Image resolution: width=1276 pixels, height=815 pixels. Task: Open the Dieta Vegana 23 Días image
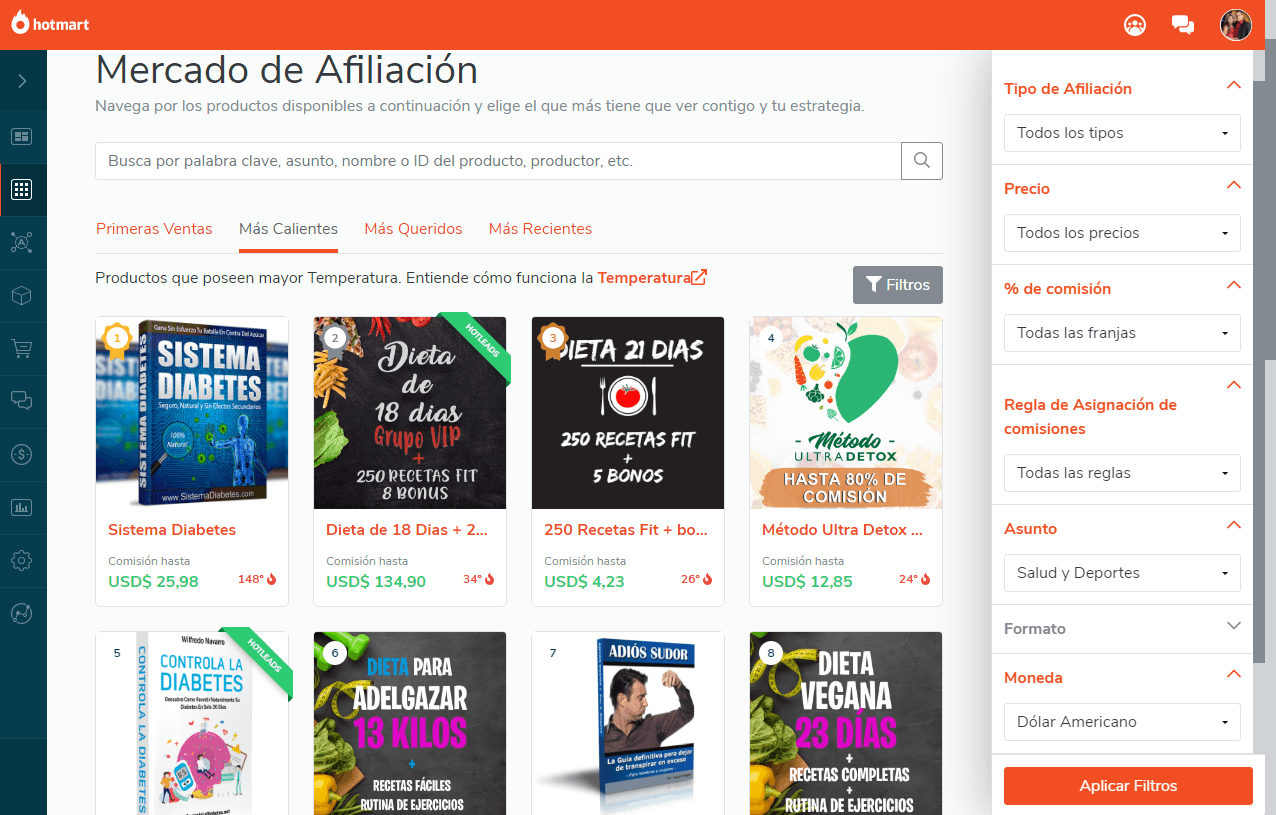coord(846,723)
